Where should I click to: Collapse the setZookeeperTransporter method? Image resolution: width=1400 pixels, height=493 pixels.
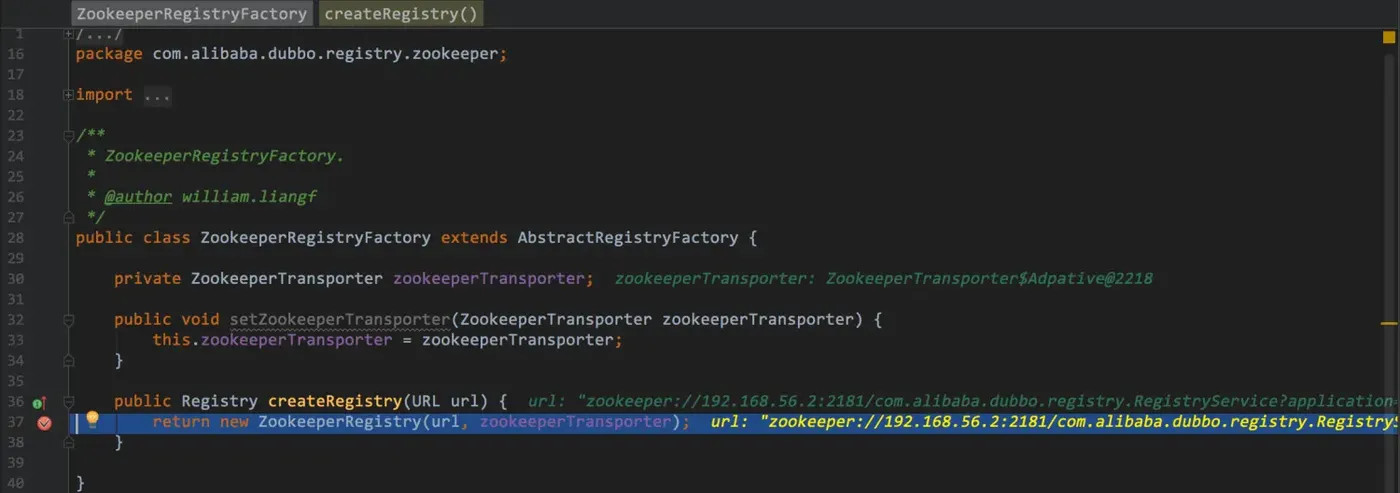pyautogui.click(x=68, y=320)
